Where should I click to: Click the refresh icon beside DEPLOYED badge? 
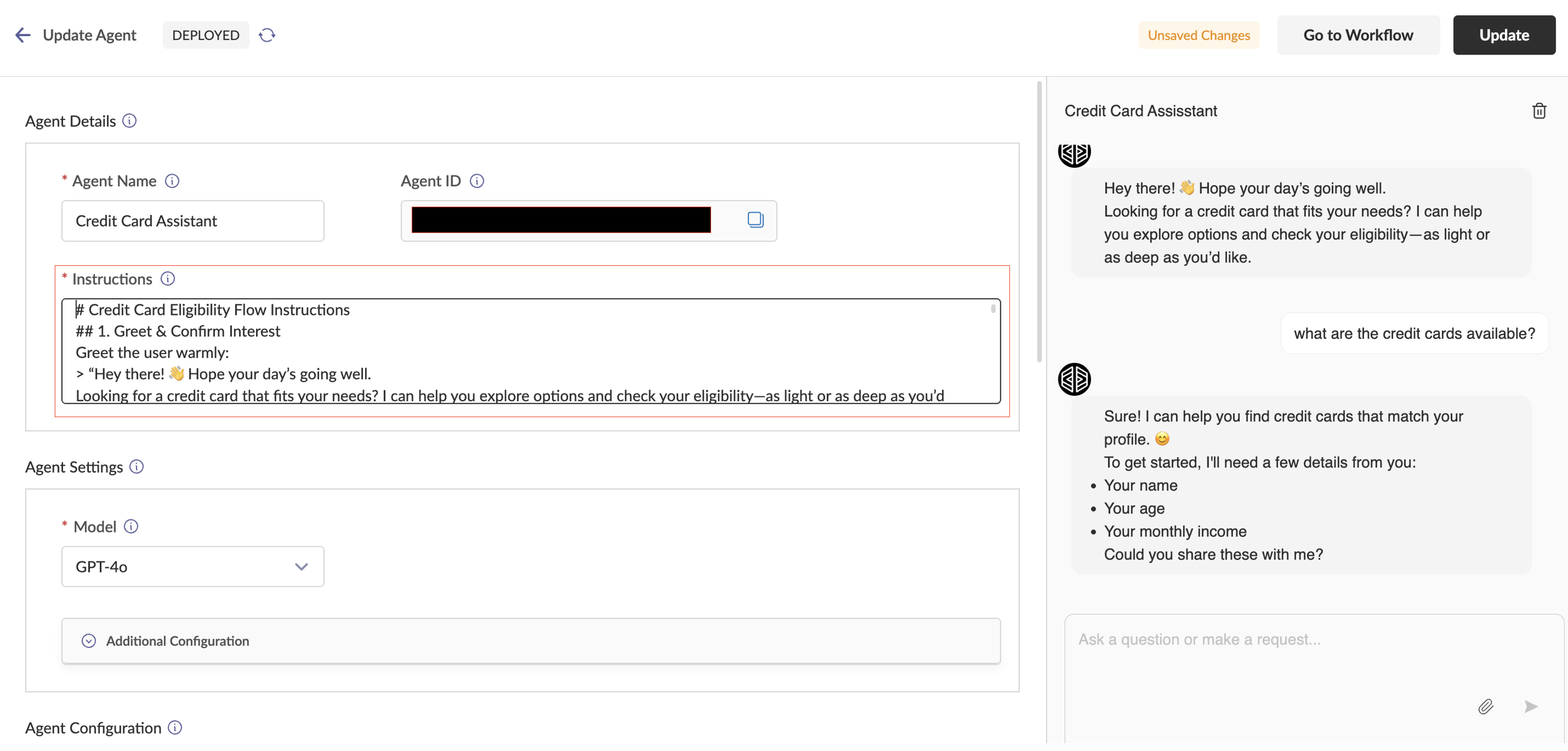pos(267,35)
